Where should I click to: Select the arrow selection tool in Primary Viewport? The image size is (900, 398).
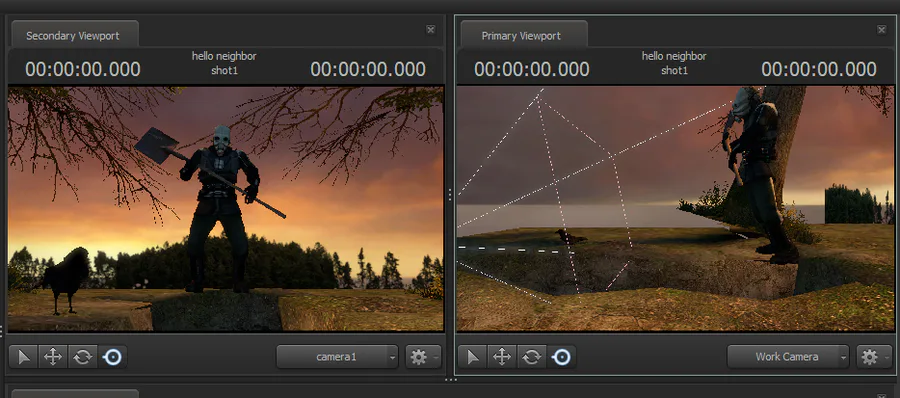tap(472, 357)
